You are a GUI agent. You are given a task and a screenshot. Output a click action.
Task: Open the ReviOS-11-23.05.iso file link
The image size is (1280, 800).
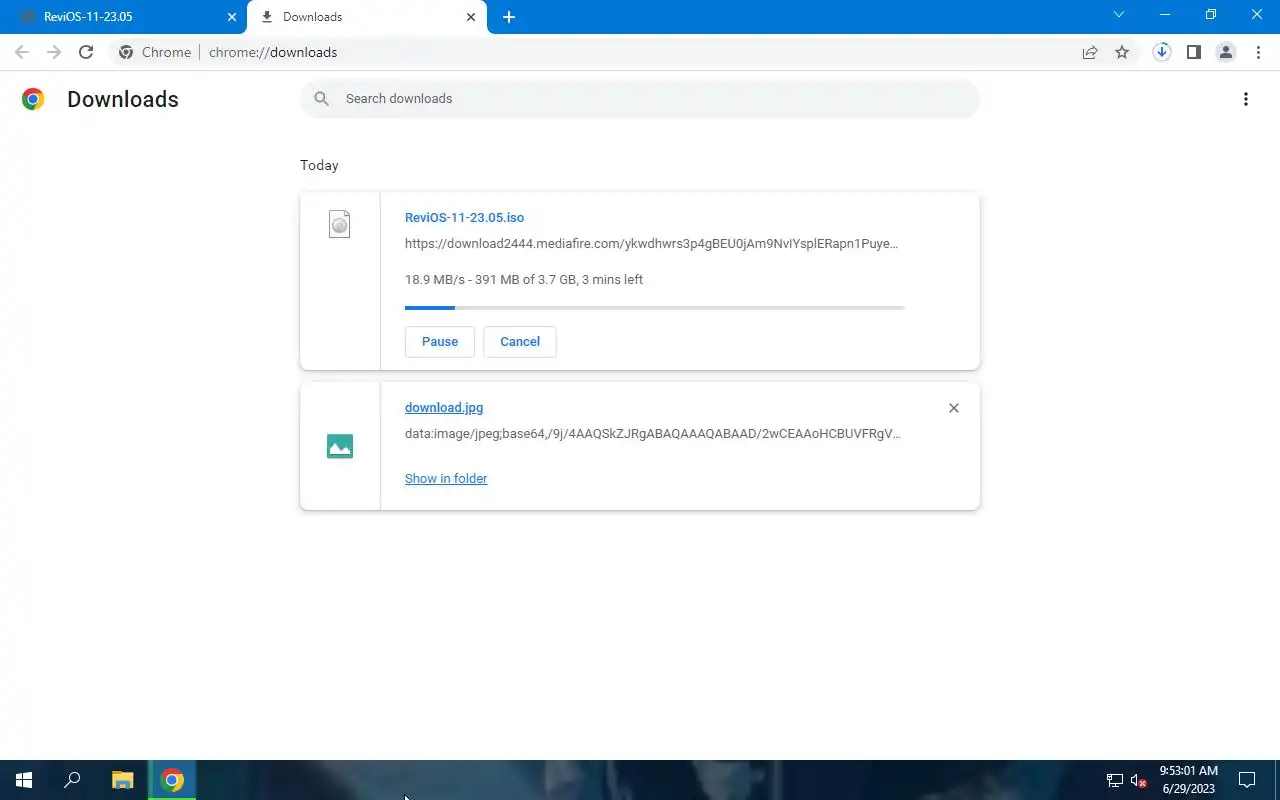tap(464, 217)
